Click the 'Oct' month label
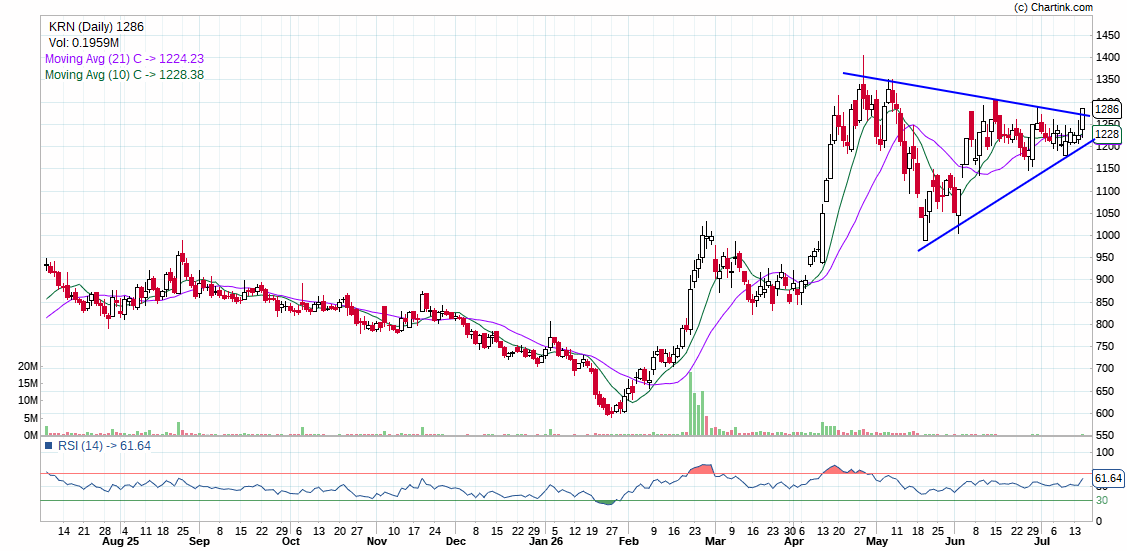The image size is (1127, 551). coord(291,541)
